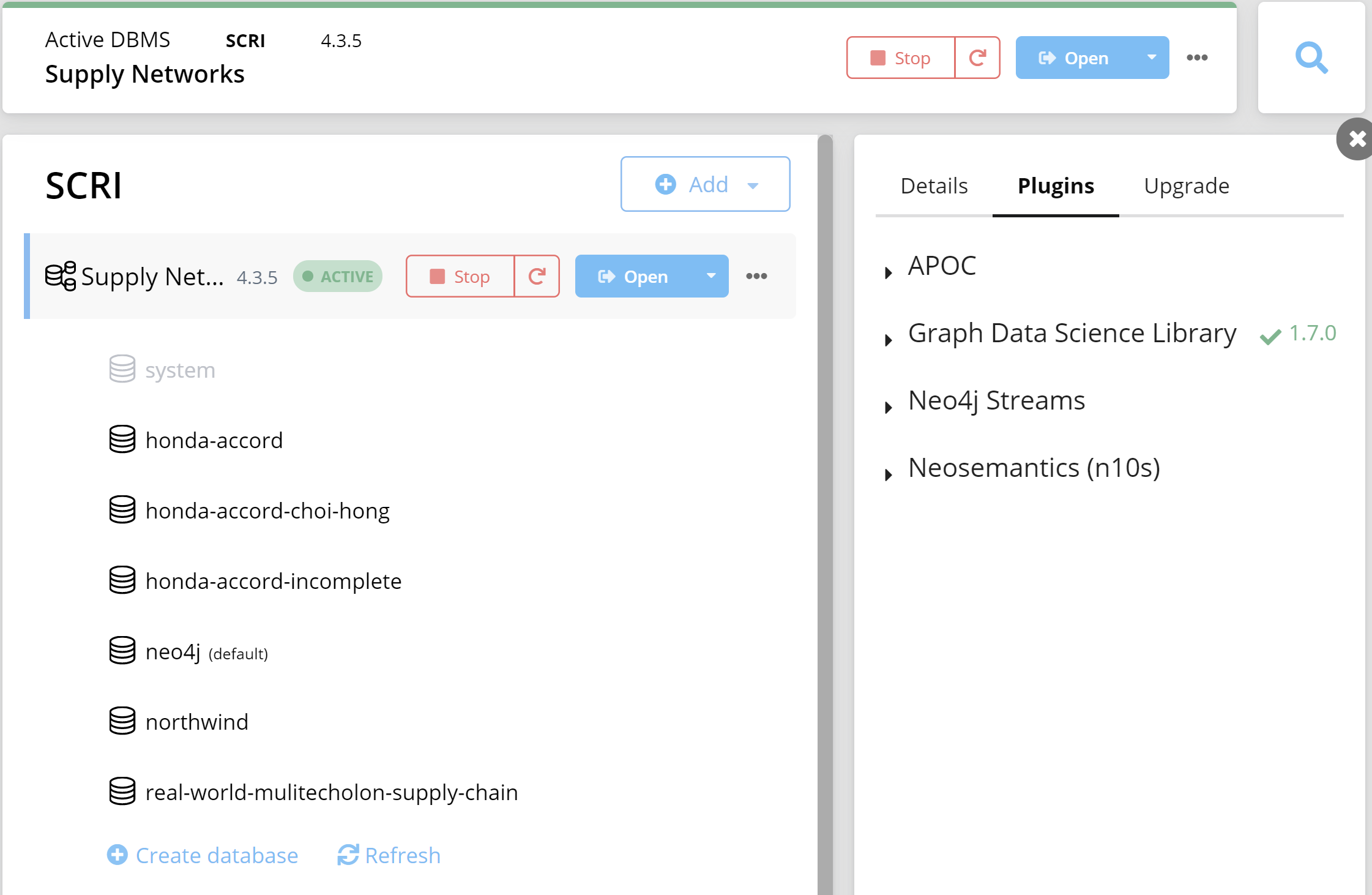This screenshot has width=1372, height=895.
Task: Click the northwind database name
Action: pyautogui.click(x=197, y=722)
